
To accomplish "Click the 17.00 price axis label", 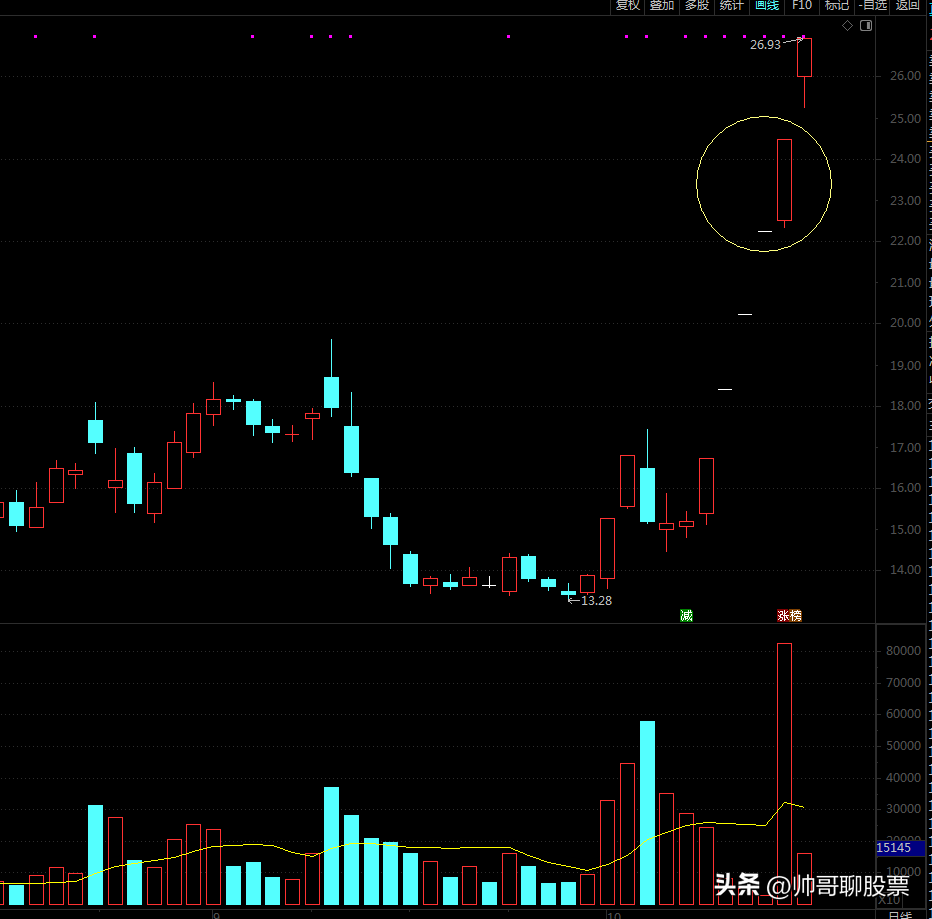I will pyautogui.click(x=905, y=447).
